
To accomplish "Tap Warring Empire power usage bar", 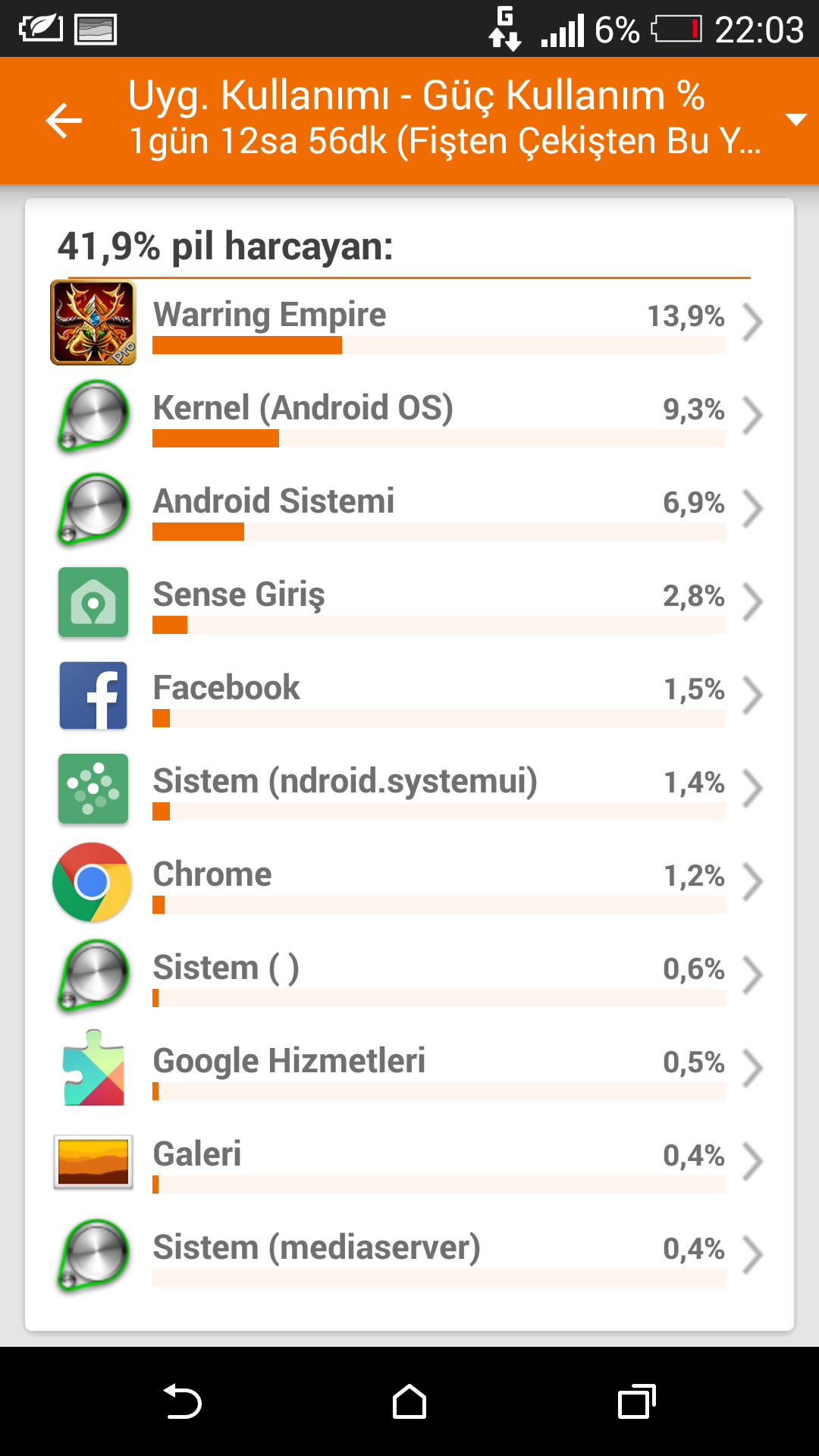I will [x=438, y=345].
